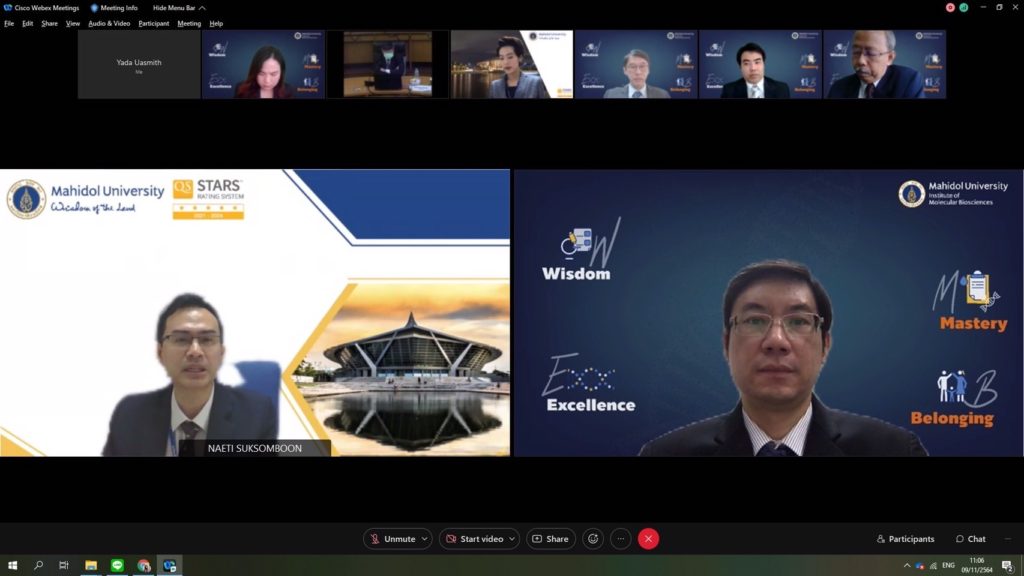Open the Chat panel
Screen dimensions: 1024x576
point(970,539)
